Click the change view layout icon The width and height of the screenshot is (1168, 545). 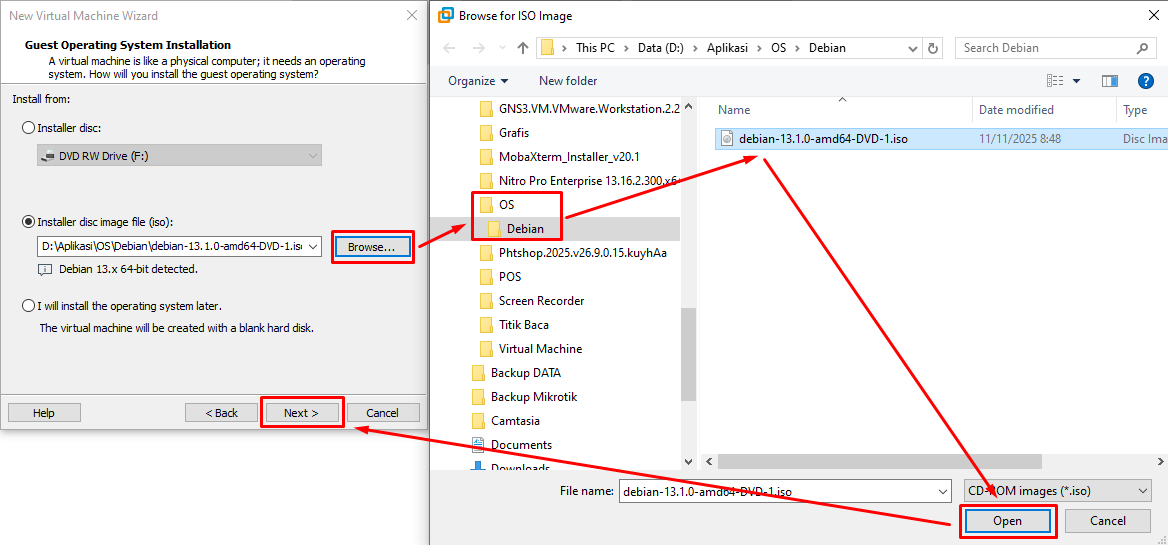point(1055,81)
